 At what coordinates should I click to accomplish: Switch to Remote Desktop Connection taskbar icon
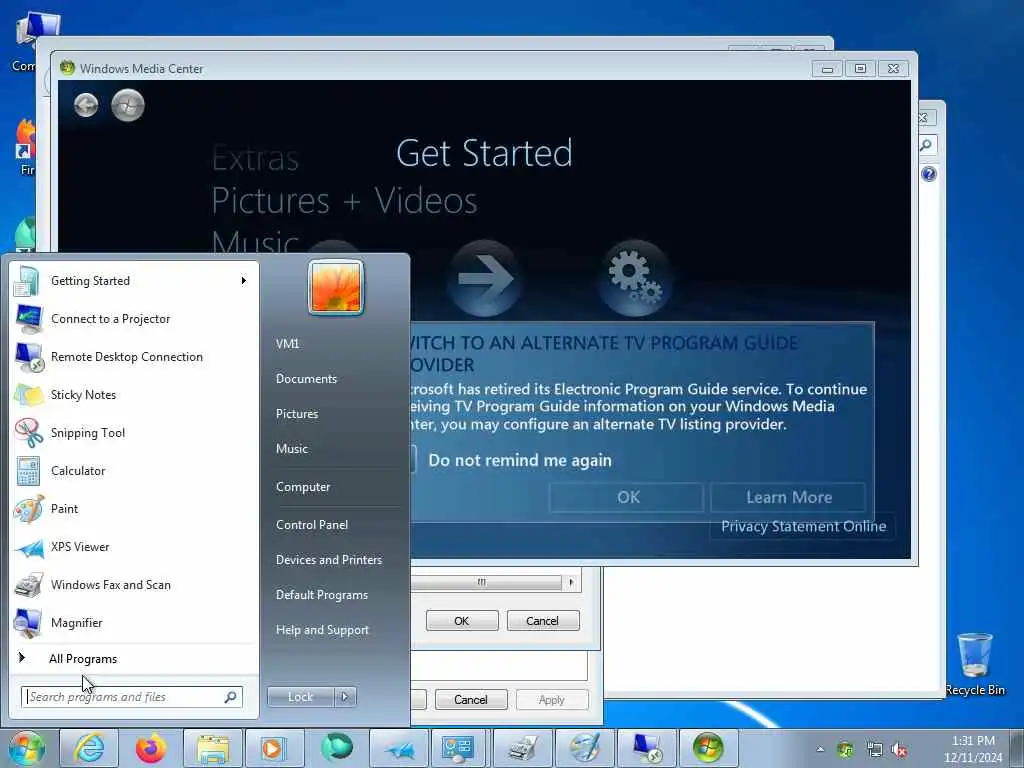click(647, 748)
